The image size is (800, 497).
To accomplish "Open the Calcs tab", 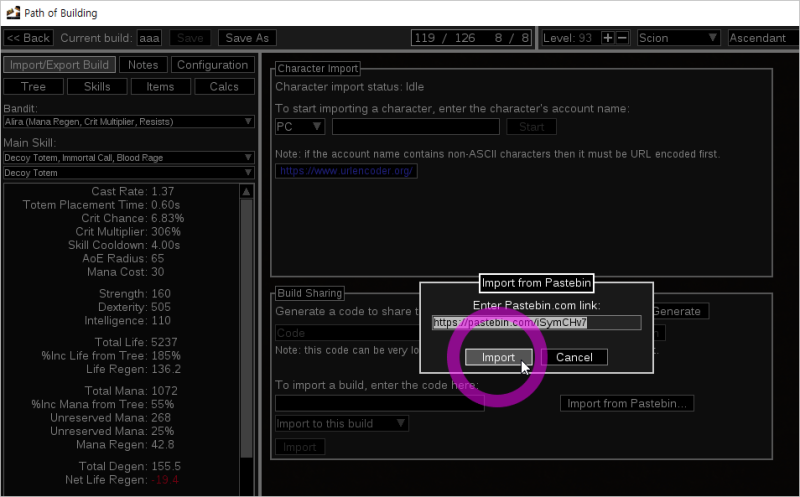I will [224, 86].
